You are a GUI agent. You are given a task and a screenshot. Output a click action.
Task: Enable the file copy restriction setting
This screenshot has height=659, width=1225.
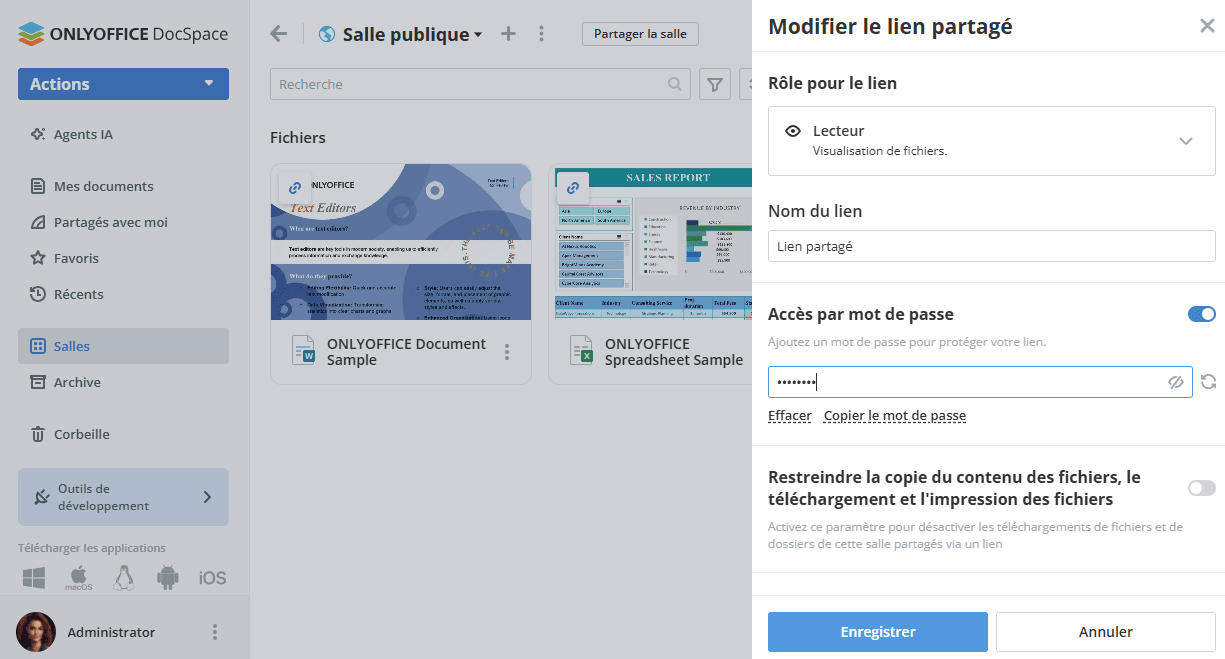click(1200, 487)
